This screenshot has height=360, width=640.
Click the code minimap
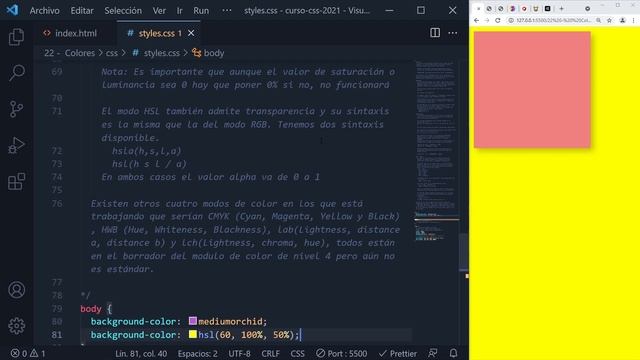(x=436, y=151)
